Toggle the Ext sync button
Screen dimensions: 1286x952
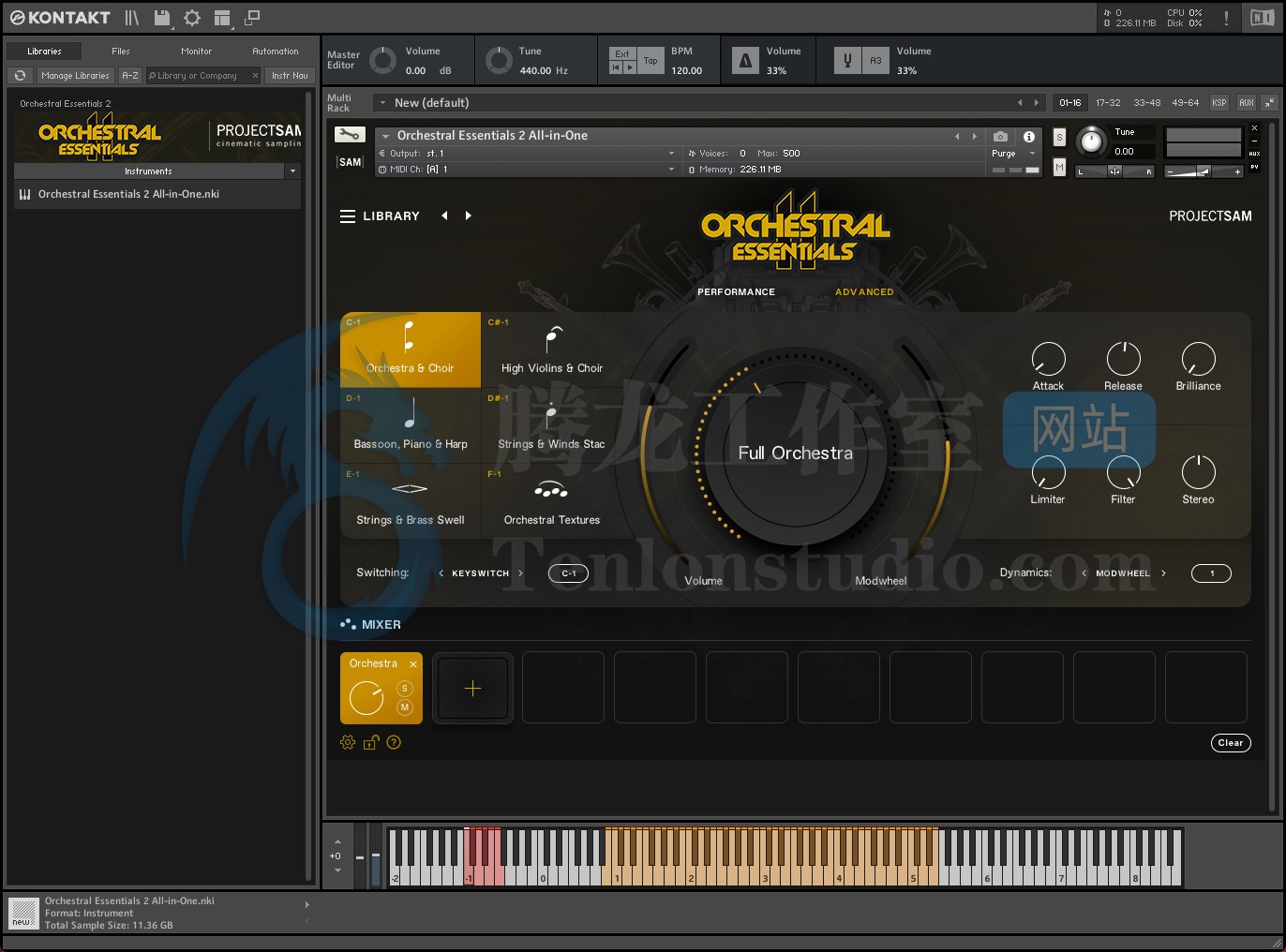click(622, 53)
